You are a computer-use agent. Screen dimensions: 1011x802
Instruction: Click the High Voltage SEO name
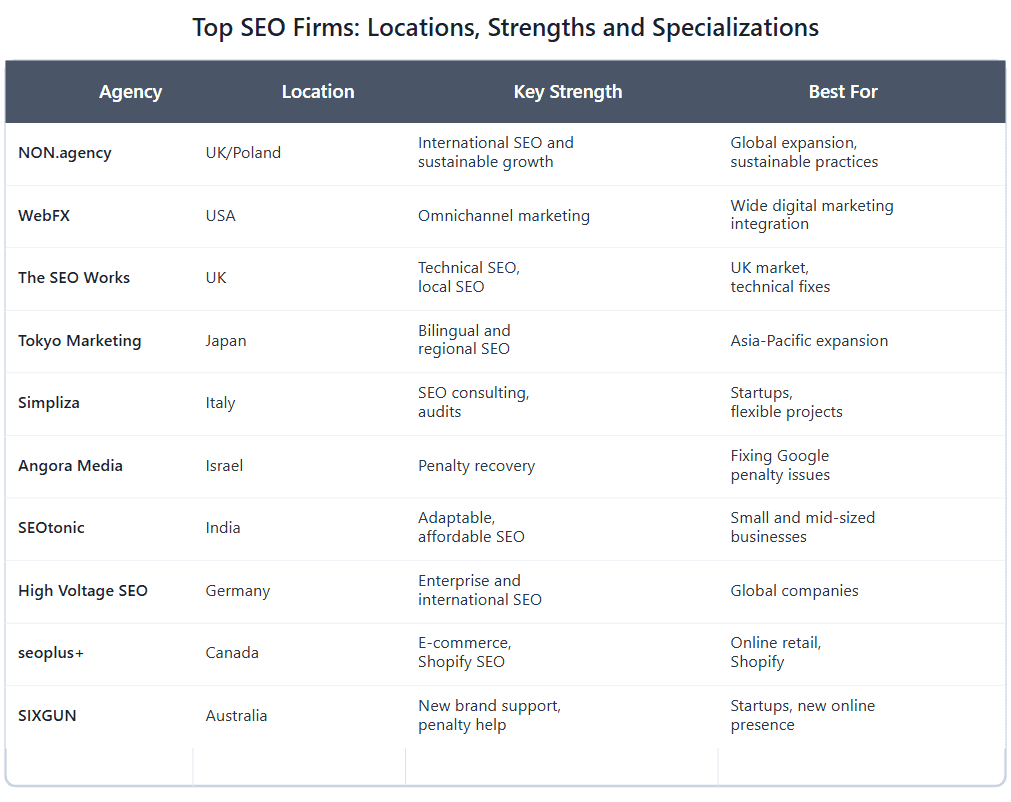(x=83, y=591)
